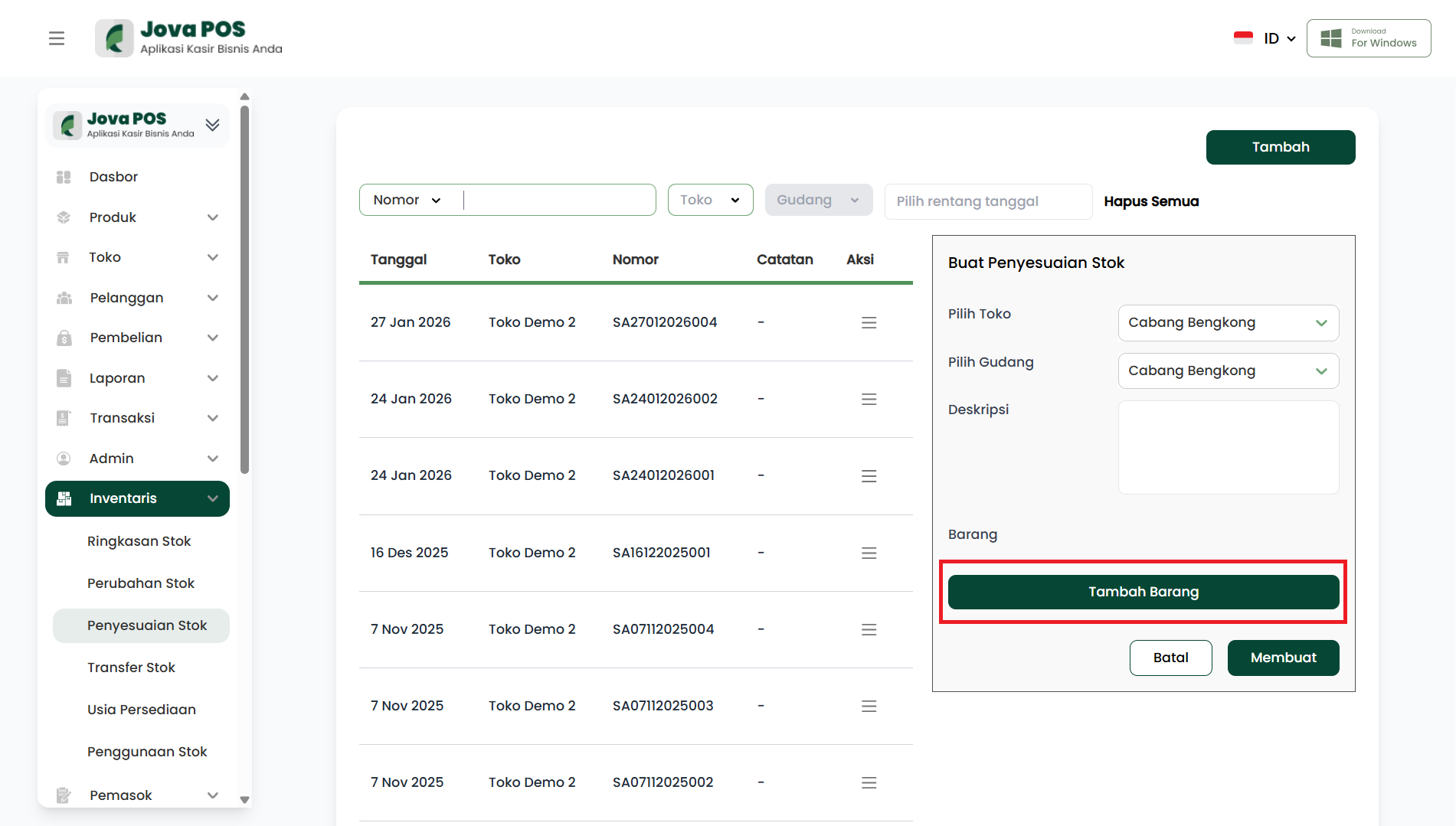Open action menu for SA07112025003 row

click(869, 706)
